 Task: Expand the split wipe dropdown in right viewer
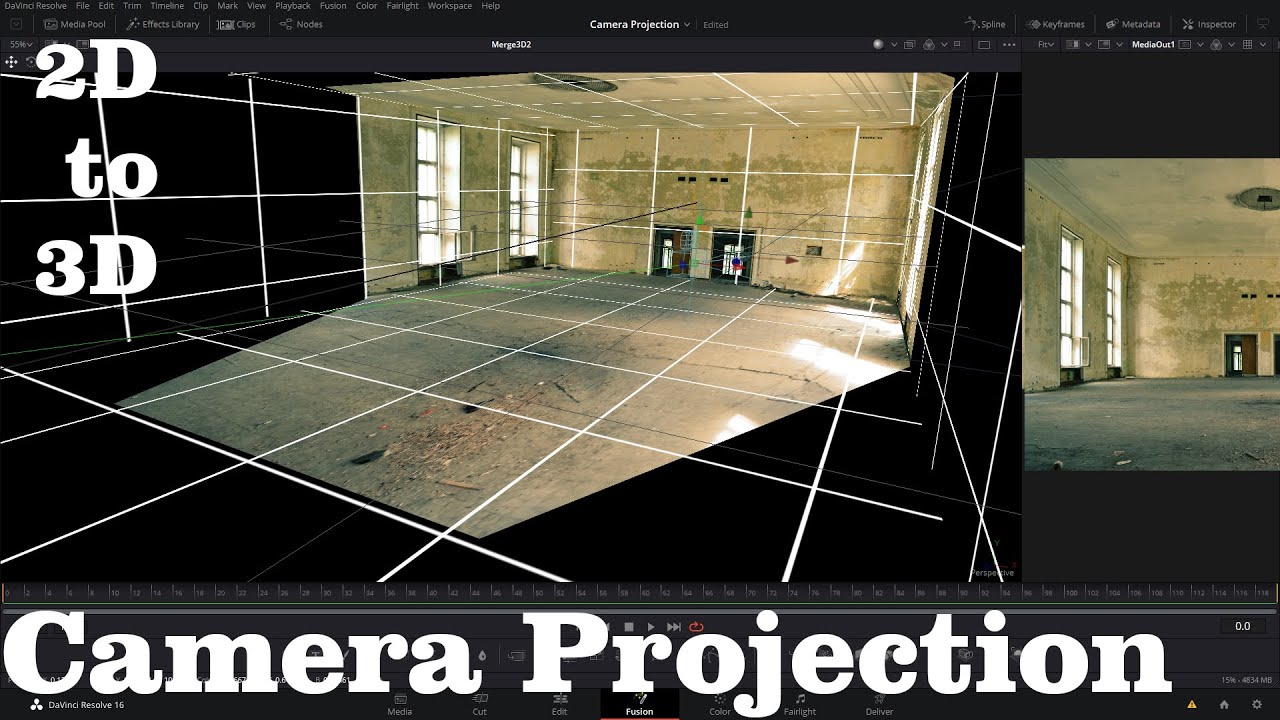[x=1088, y=45]
